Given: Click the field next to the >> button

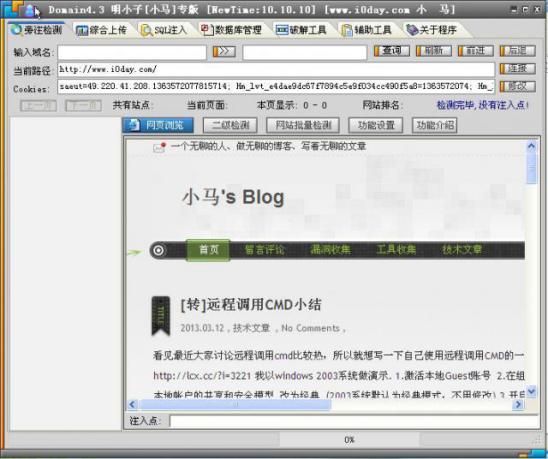Looking at the screenshot, I should pos(305,52).
